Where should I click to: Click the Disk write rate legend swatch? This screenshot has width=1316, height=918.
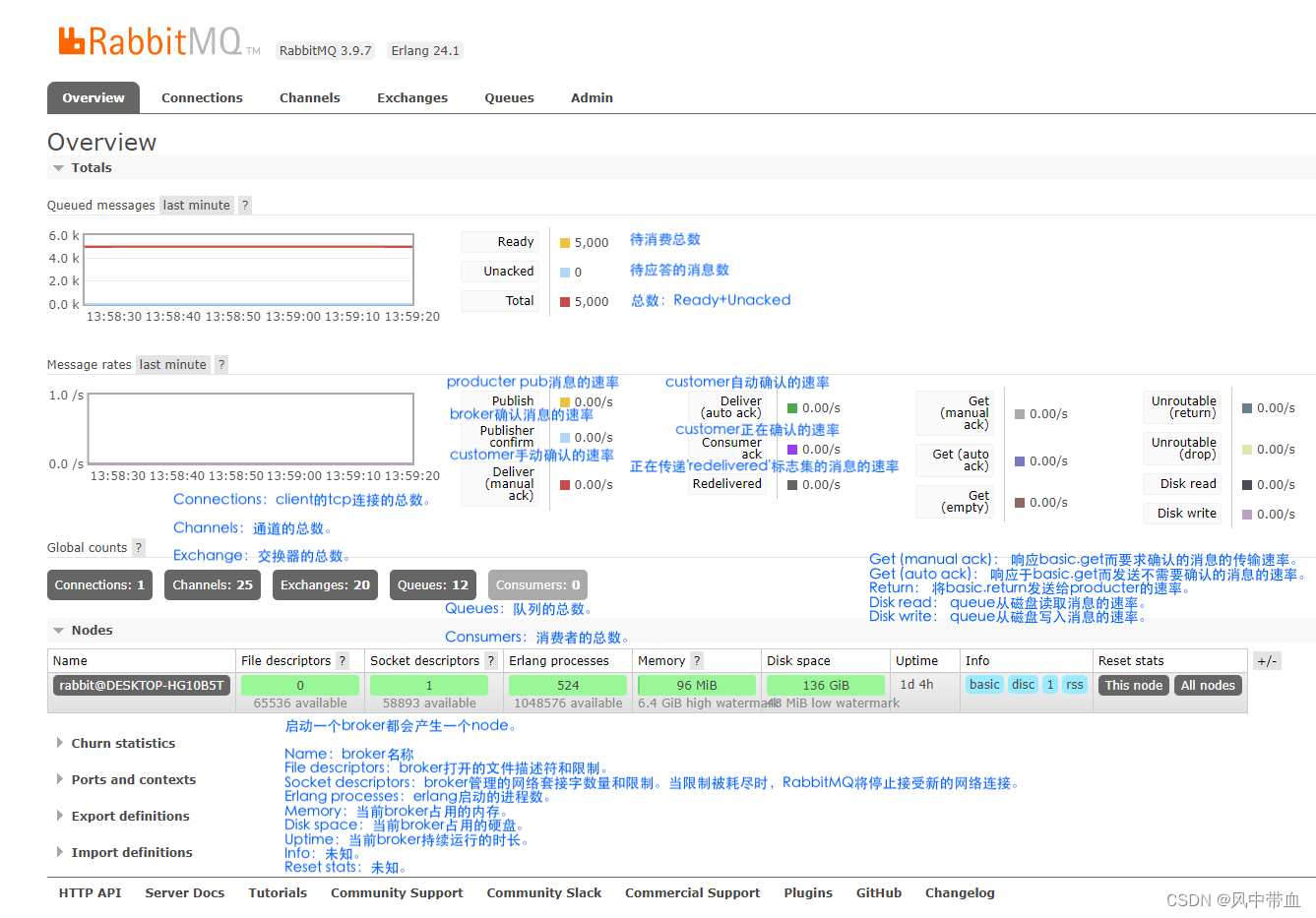[1247, 514]
